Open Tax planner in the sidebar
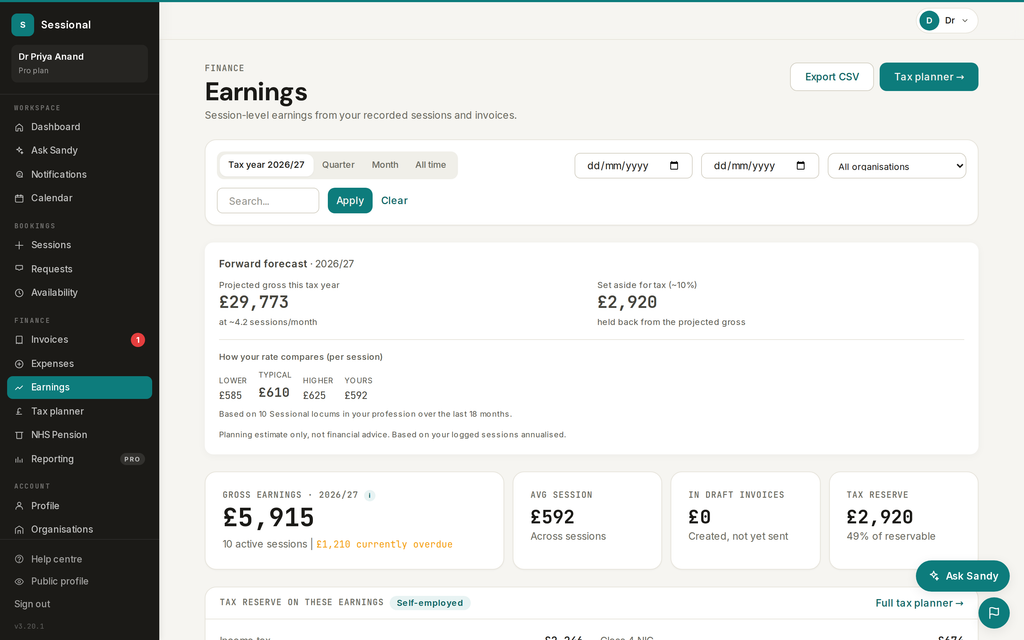This screenshot has width=1024, height=640. point(80,411)
